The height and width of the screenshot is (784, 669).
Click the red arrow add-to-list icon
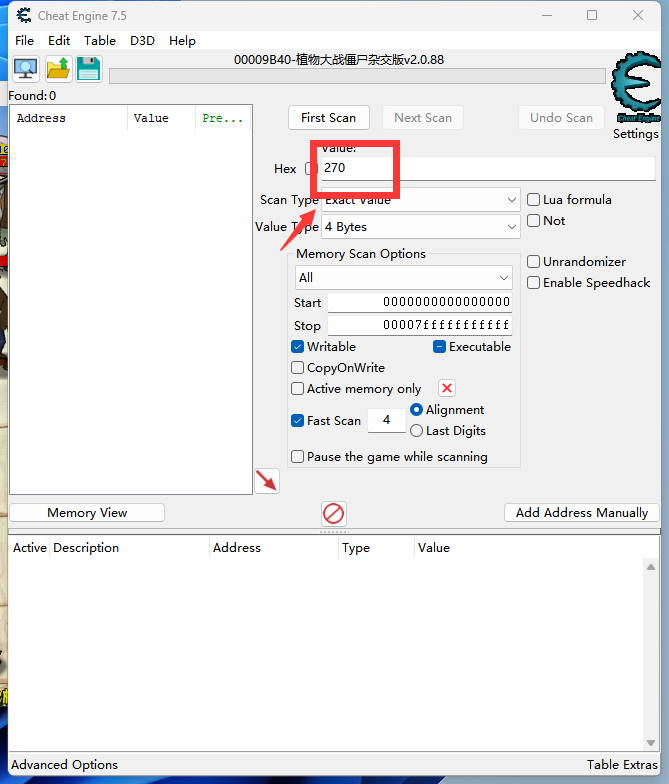click(x=266, y=481)
